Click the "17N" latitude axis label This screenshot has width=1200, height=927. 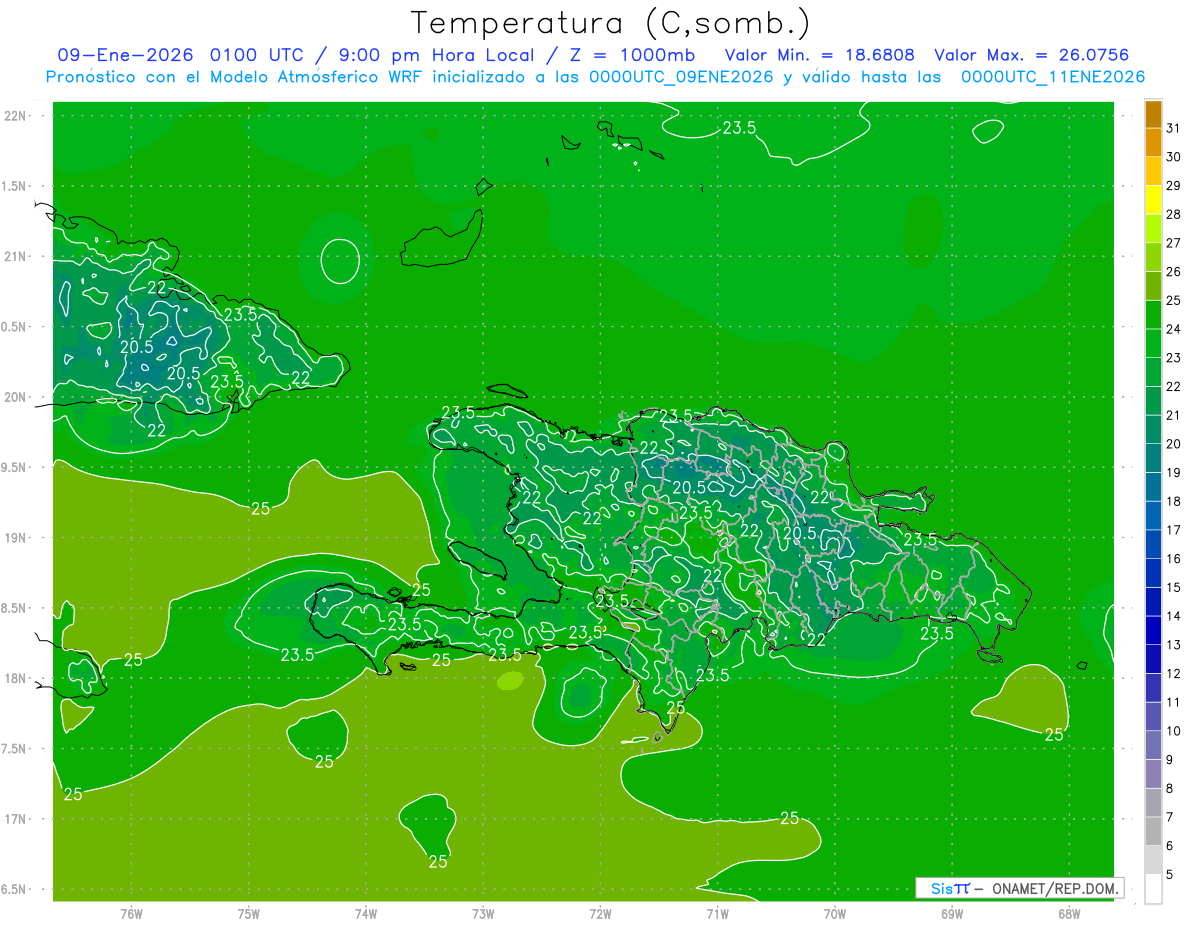15,819
